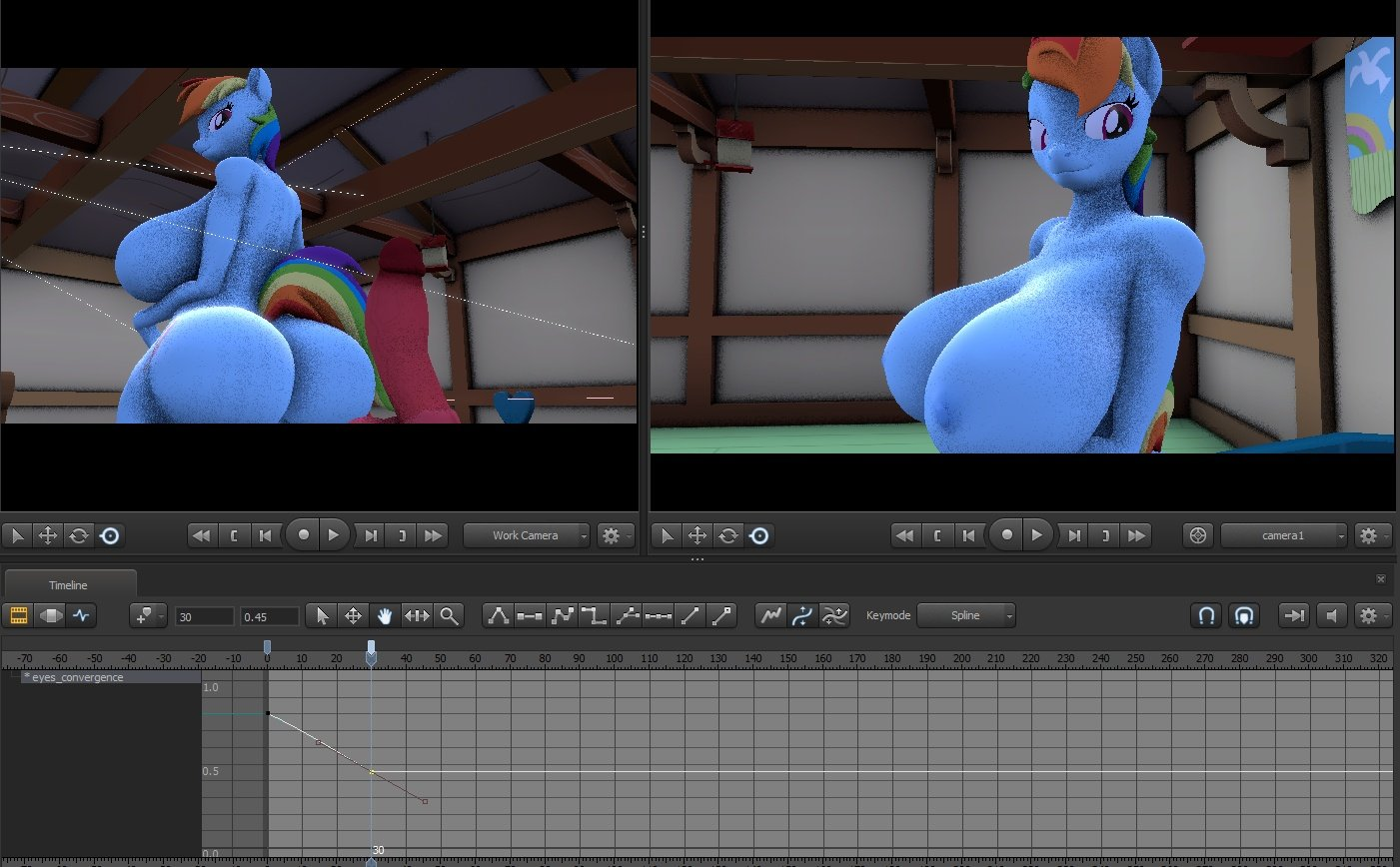Select the move manipulator under the Work Camera viewport
Viewport: 1400px width, 867px height.
point(48,536)
